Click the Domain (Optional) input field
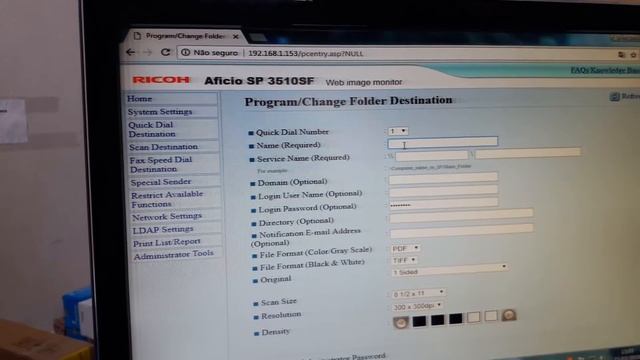 (x=443, y=178)
